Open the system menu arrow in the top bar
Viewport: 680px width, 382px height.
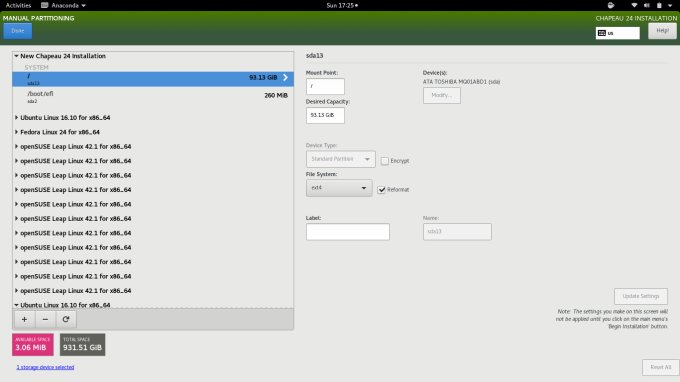pyautogui.click(x=670, y=6)
